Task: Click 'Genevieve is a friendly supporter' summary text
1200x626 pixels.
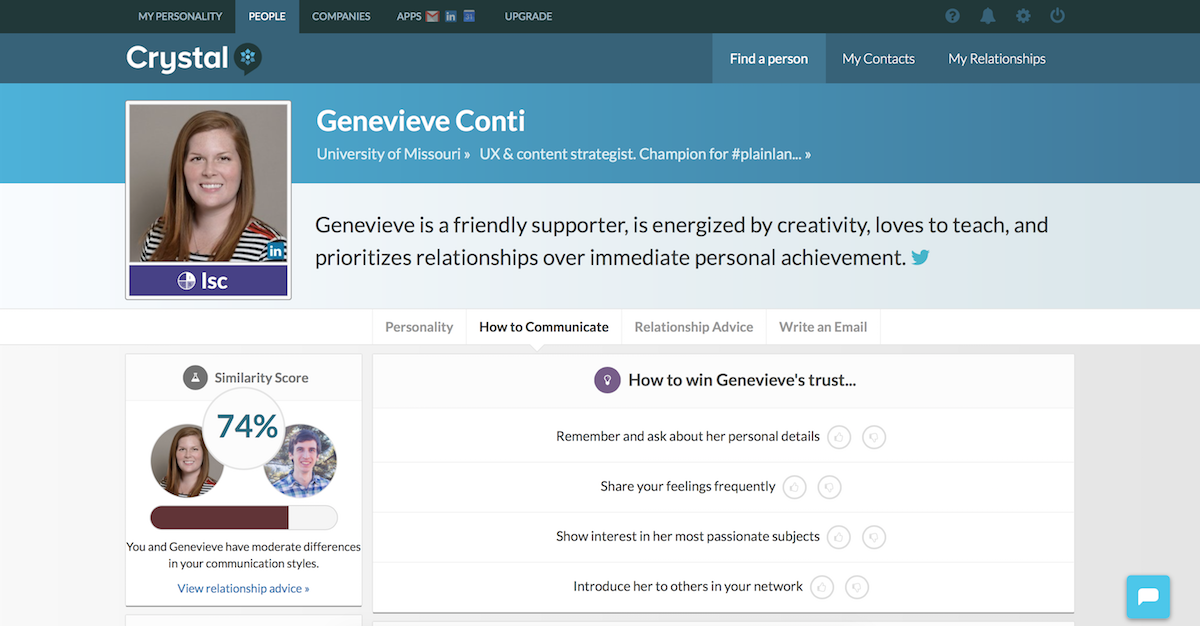Action: coord(681,241)
